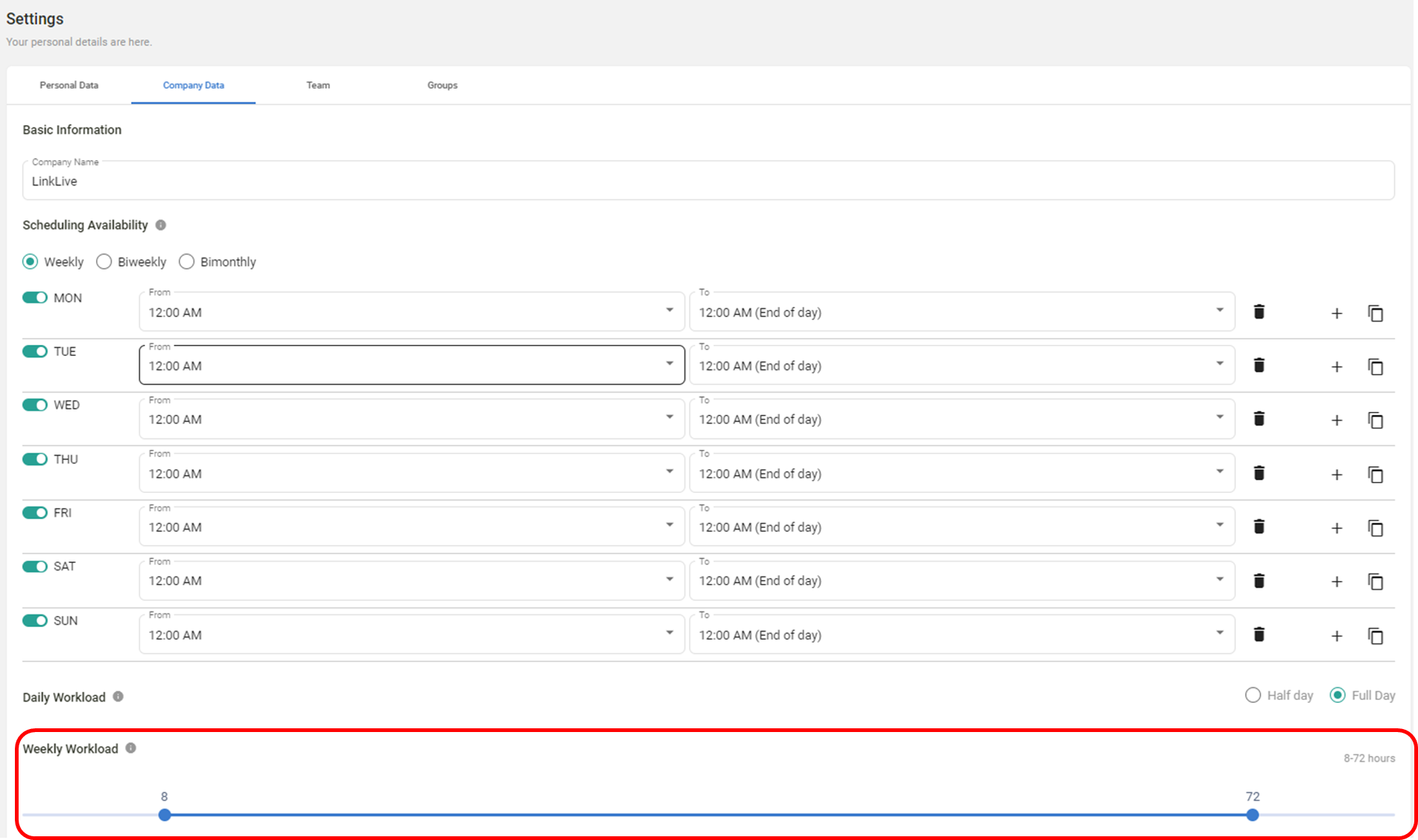Click the Daily Workload info icon
Viewport: 1418px width, 840px height.
[118, 697]
